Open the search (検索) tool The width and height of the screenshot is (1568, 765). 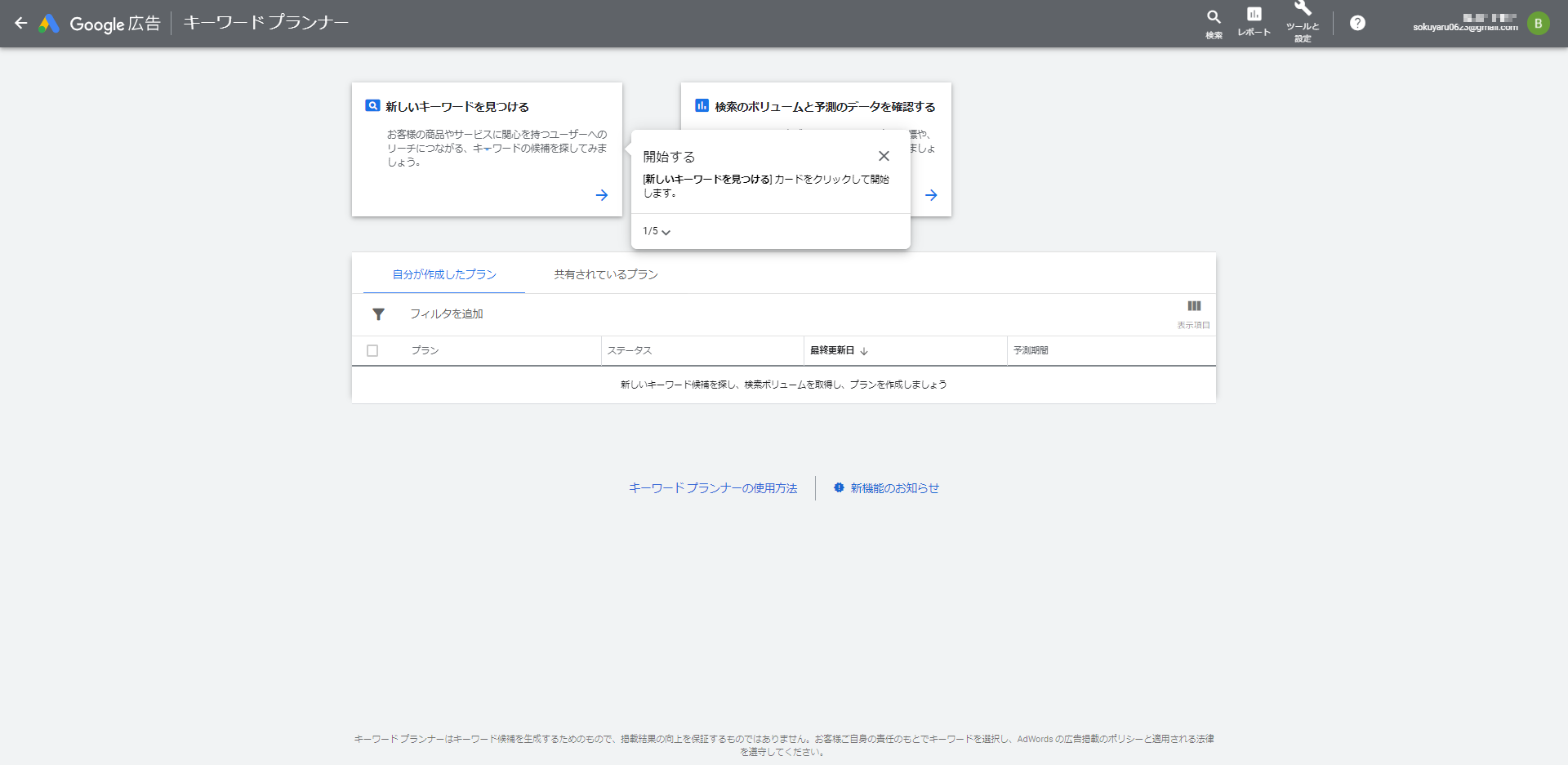[x=1214, y=23]
